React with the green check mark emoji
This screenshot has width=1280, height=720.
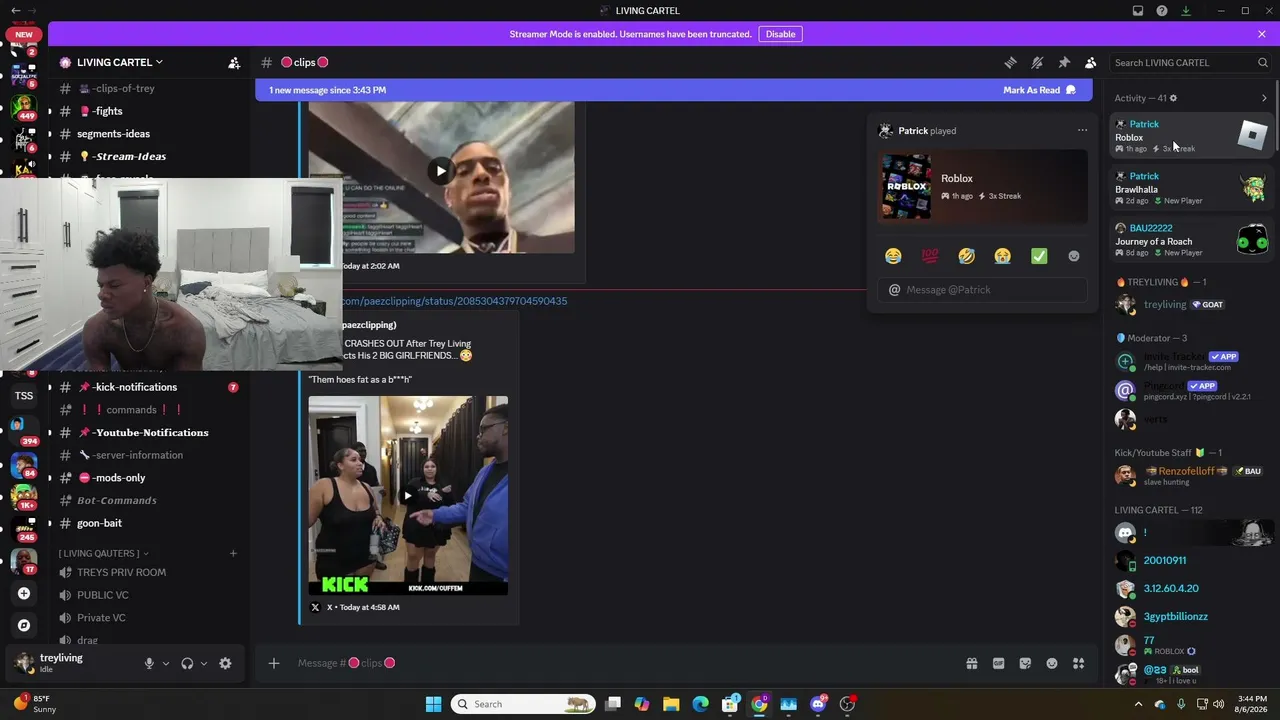coord(1039,256)
